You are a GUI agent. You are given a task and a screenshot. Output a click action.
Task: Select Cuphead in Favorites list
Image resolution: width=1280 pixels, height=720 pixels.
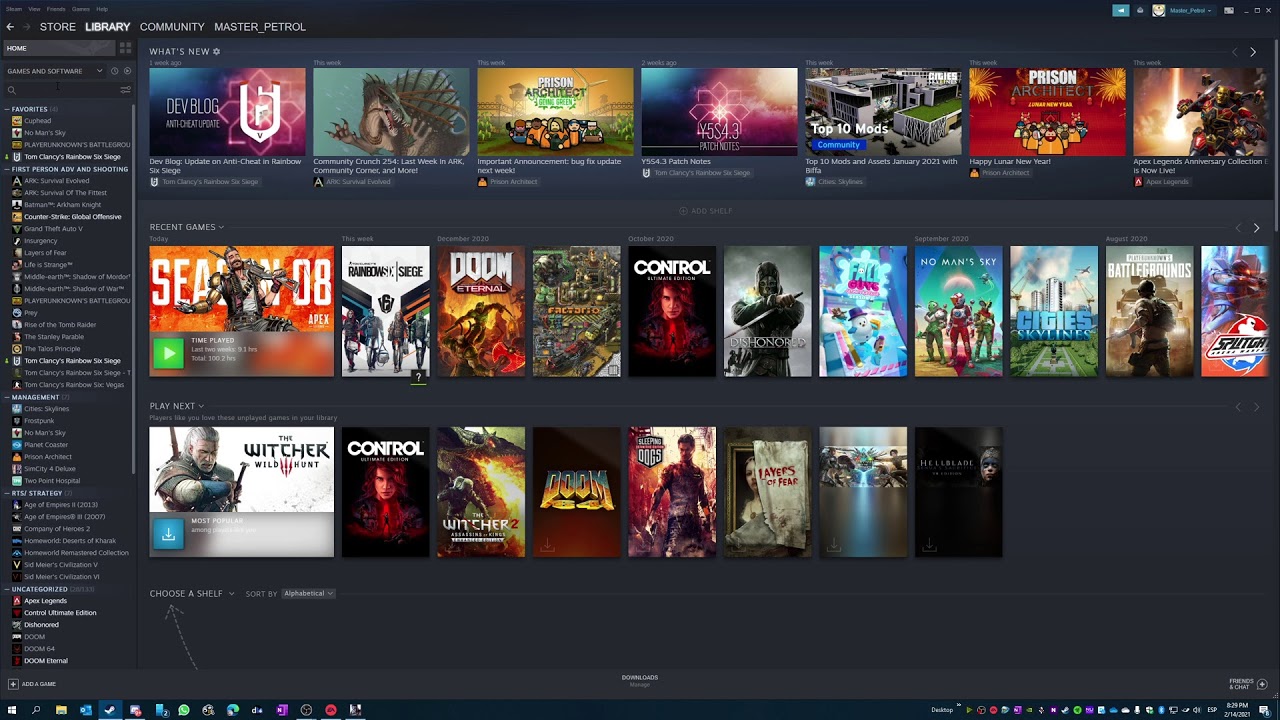37,121
